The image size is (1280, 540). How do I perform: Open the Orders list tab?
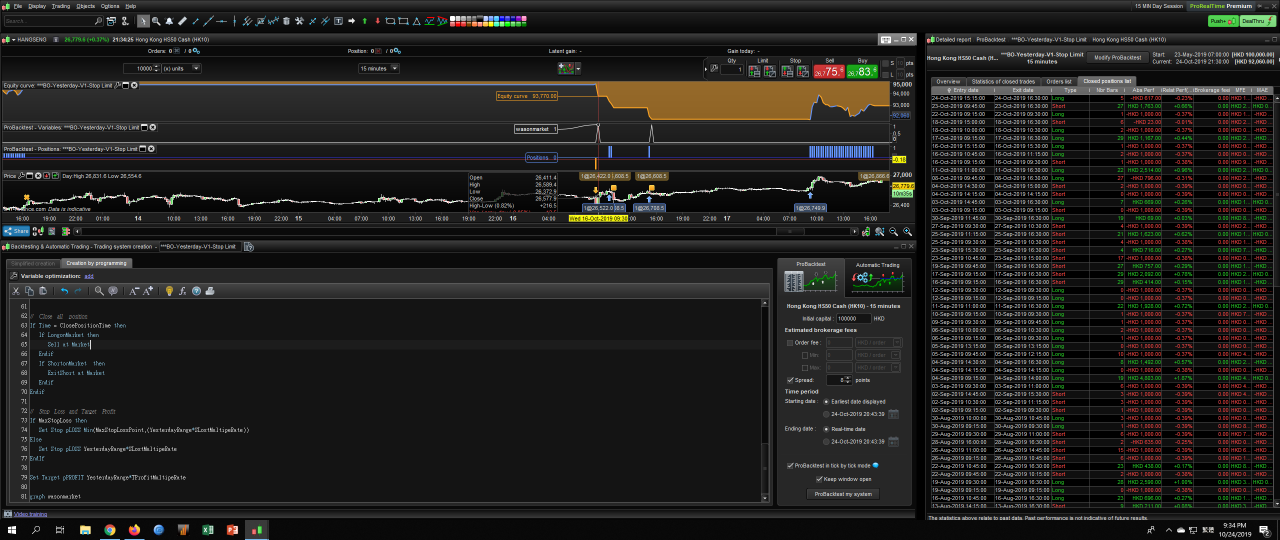pos(1059,81)
